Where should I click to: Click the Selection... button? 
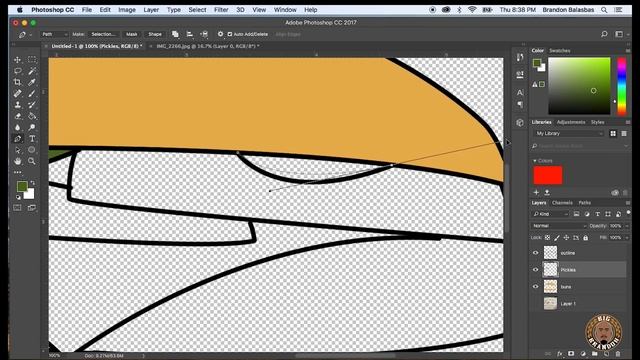103,34
